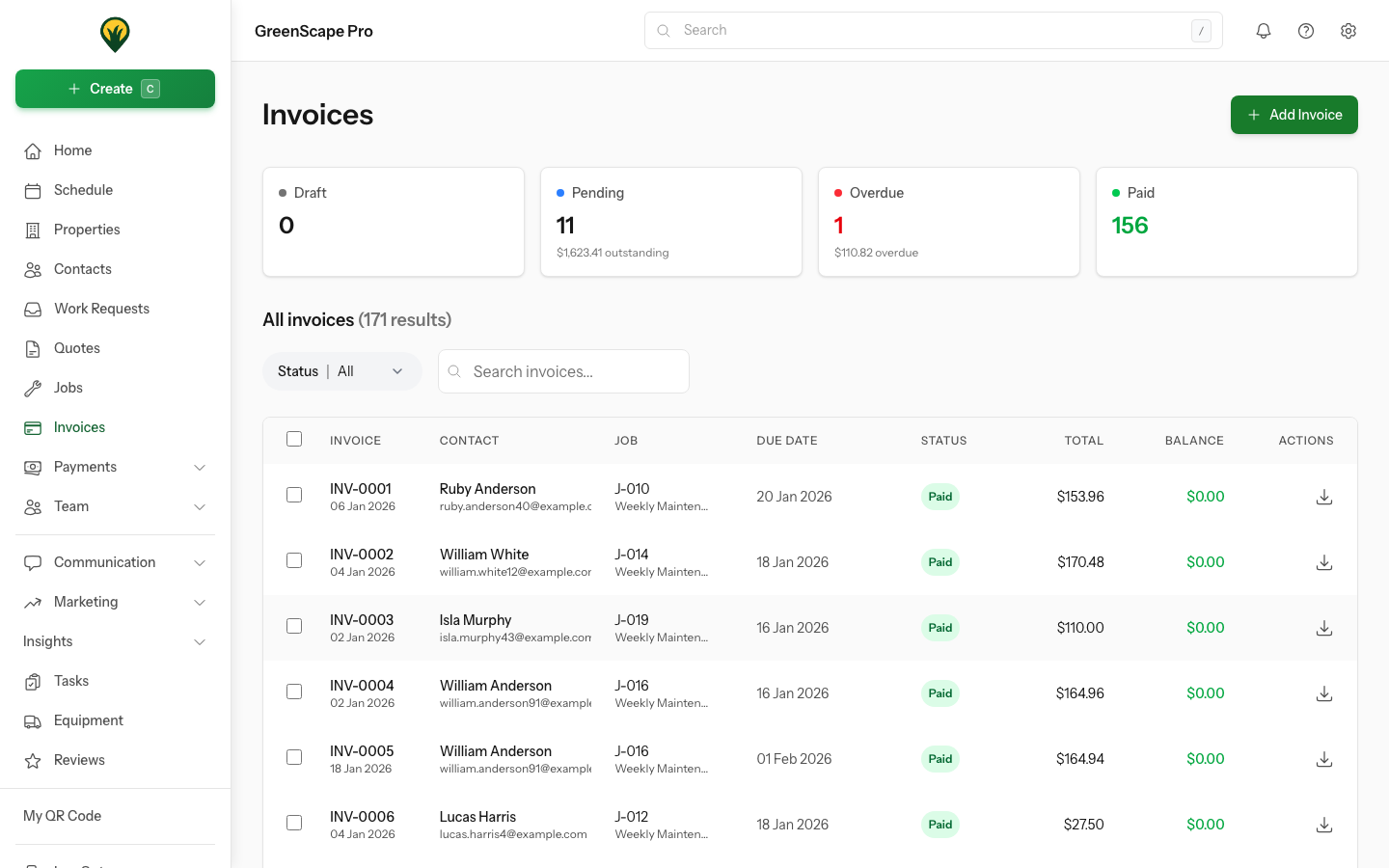The height and width of the screenshot is (868, 1389).
Task: Open the Equipment page
Action: tap(88, 719)
